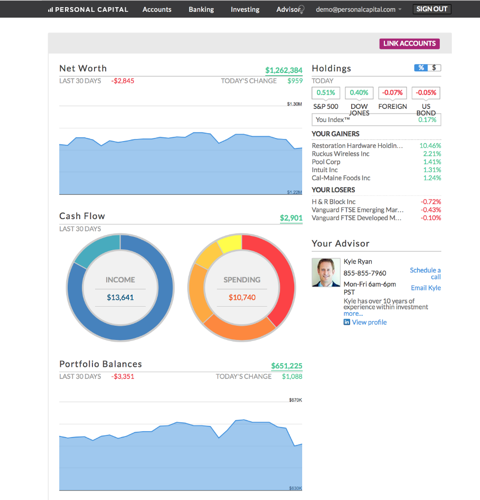Open H & R Block Inc loser row
The width and height of the screenshot is (480, 500).
point(376,202)
